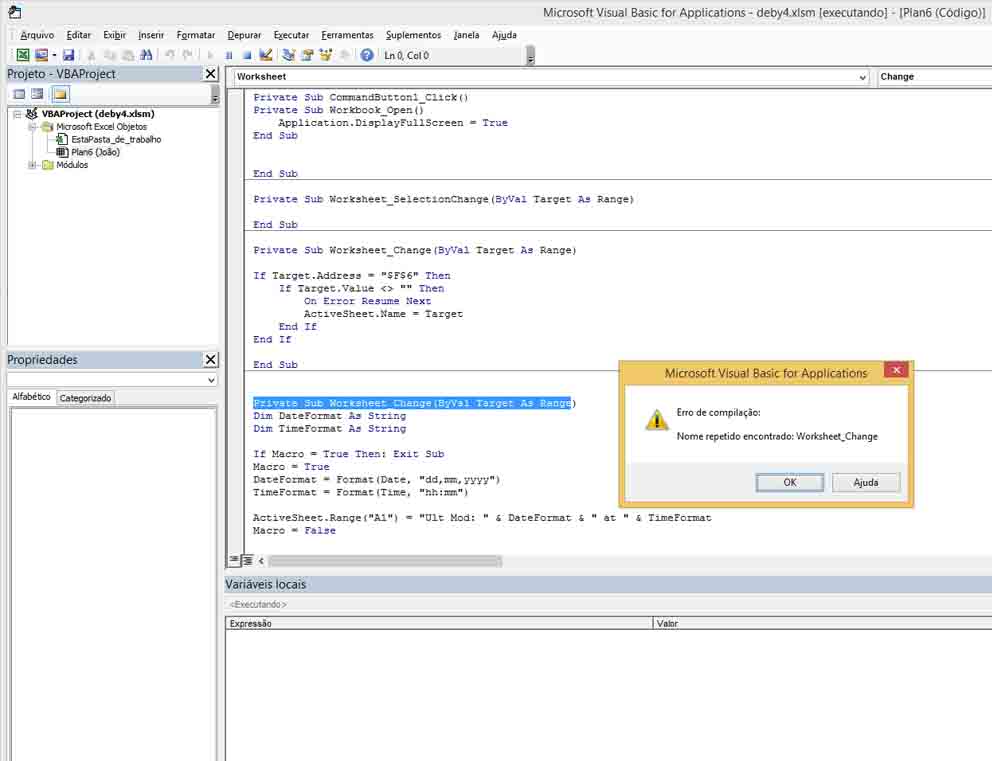Viewport: 992px width, 761px height.
Task: Open the Insert UserForm dropdown arrow
Action: [54, 55]
